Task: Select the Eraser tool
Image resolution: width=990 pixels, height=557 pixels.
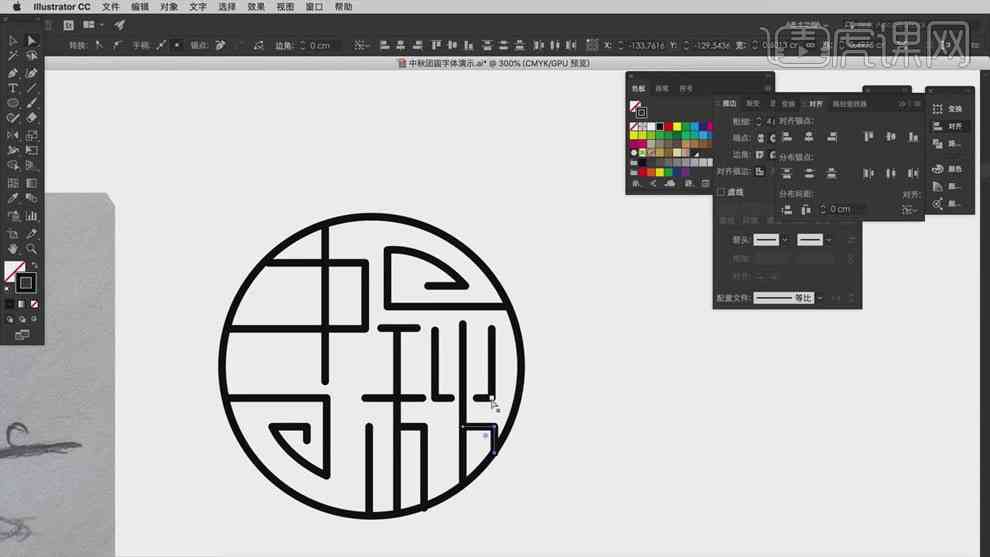Action: coord(31,118)
